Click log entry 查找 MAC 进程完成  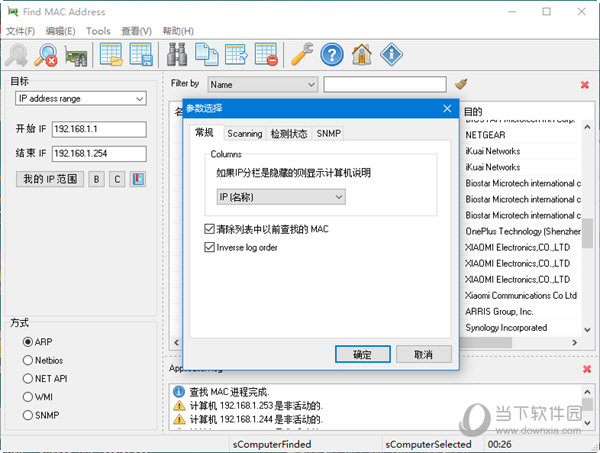tap(230, 392)
